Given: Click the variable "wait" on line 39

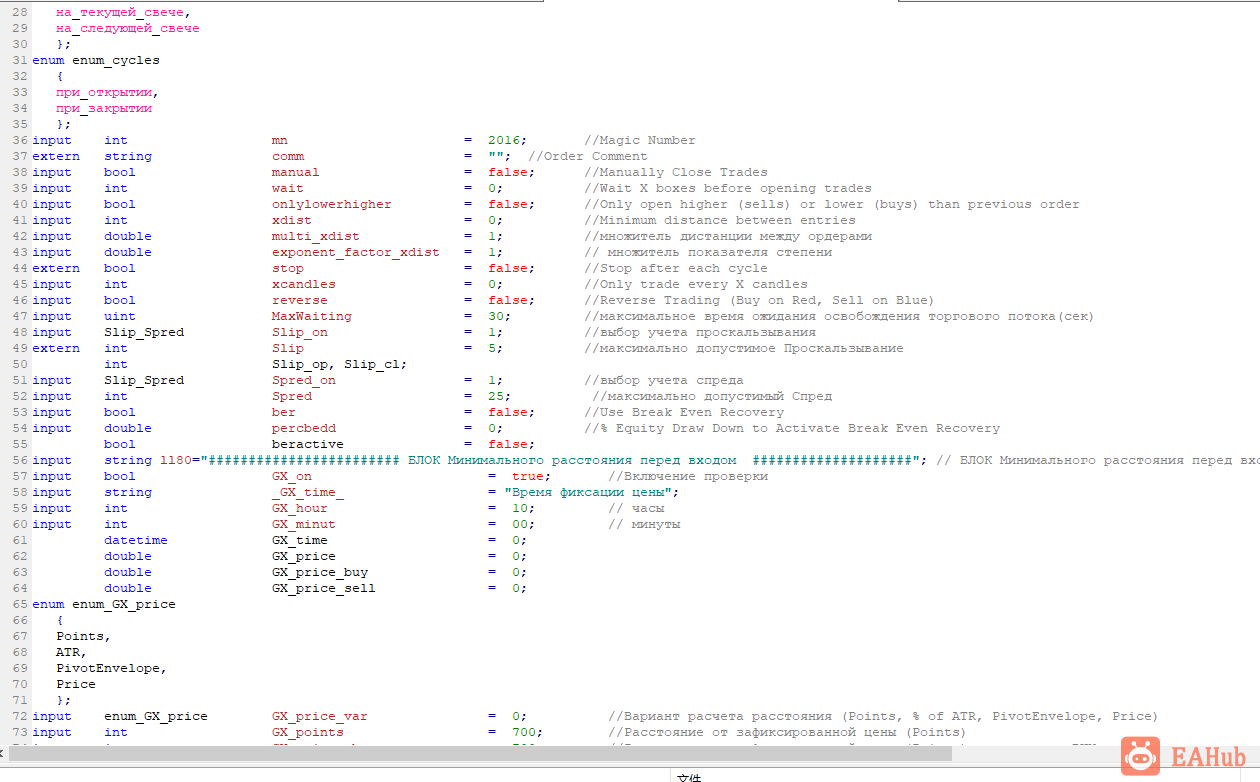Looking at the screenshot, I should pyautogui.click(x=288, y=188).
